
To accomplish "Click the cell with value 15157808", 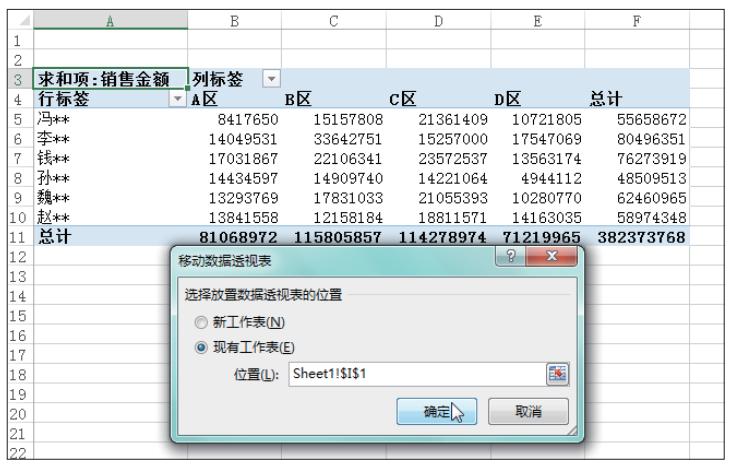I will pyautogui.click(x=334, y=119).
